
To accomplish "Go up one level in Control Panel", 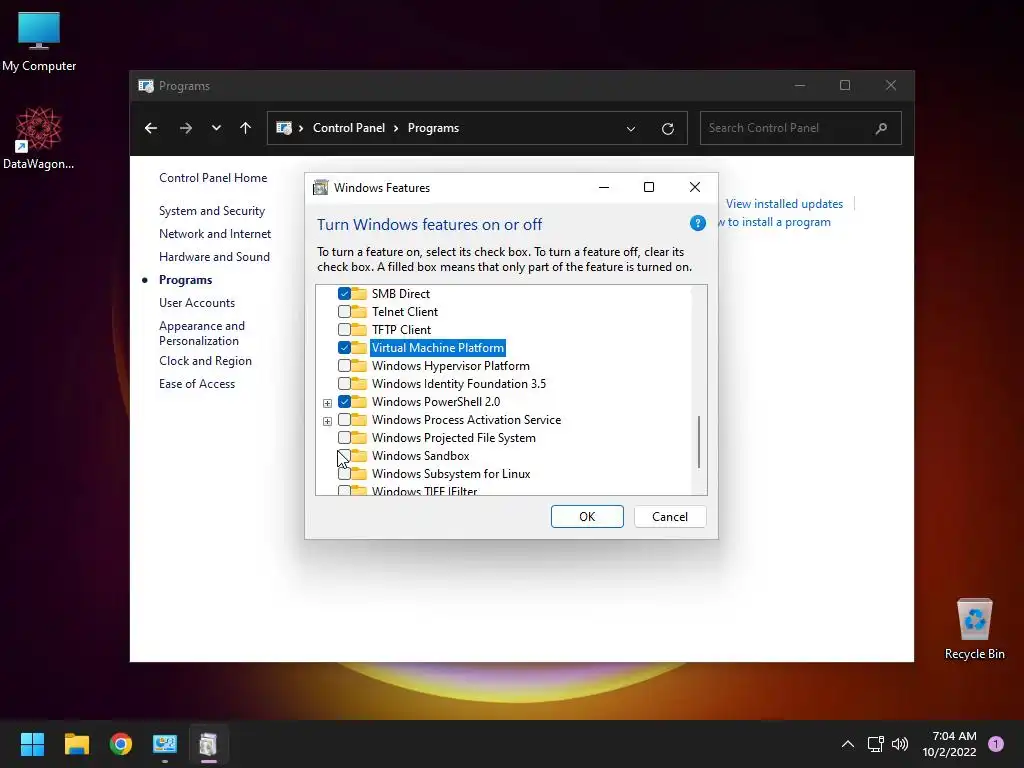I will tap(246, 128).
